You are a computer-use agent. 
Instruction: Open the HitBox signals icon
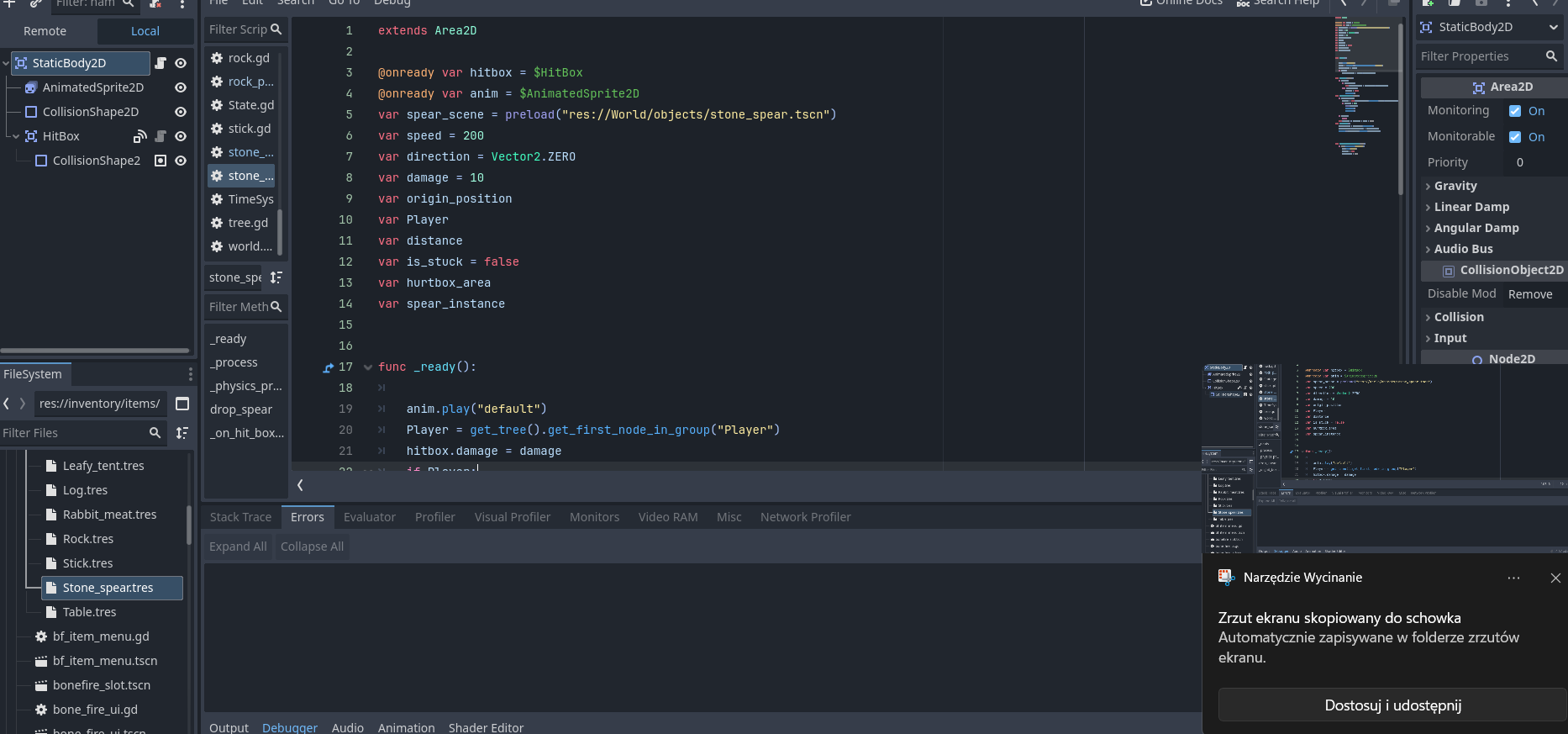pos(140,136)
